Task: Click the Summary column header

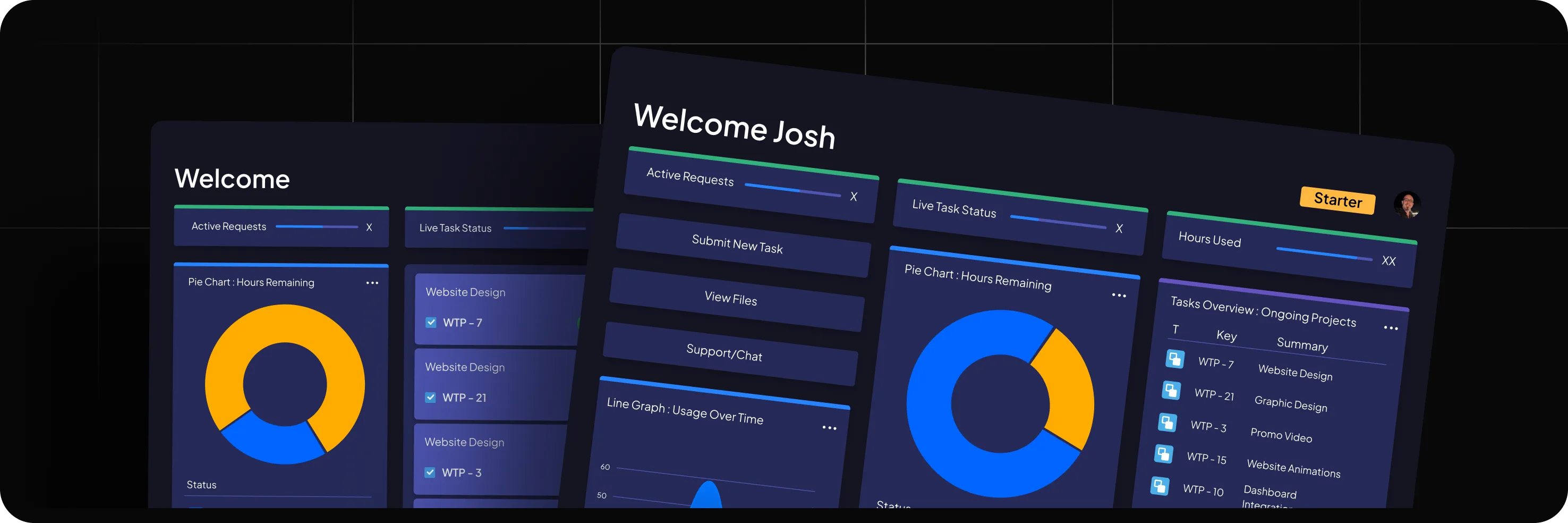Action: pyautogui.click(x=1302, y=344)
